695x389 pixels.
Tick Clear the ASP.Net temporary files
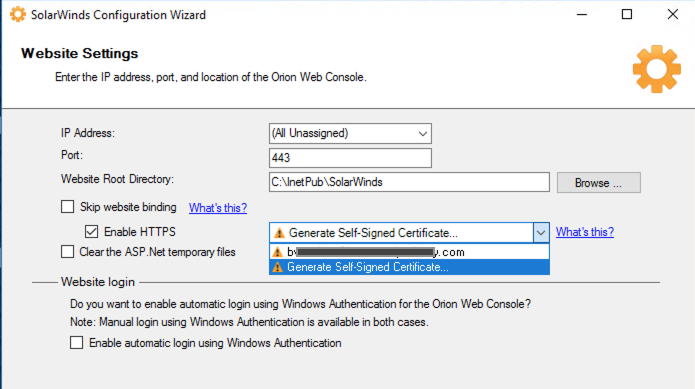[67, 252]
